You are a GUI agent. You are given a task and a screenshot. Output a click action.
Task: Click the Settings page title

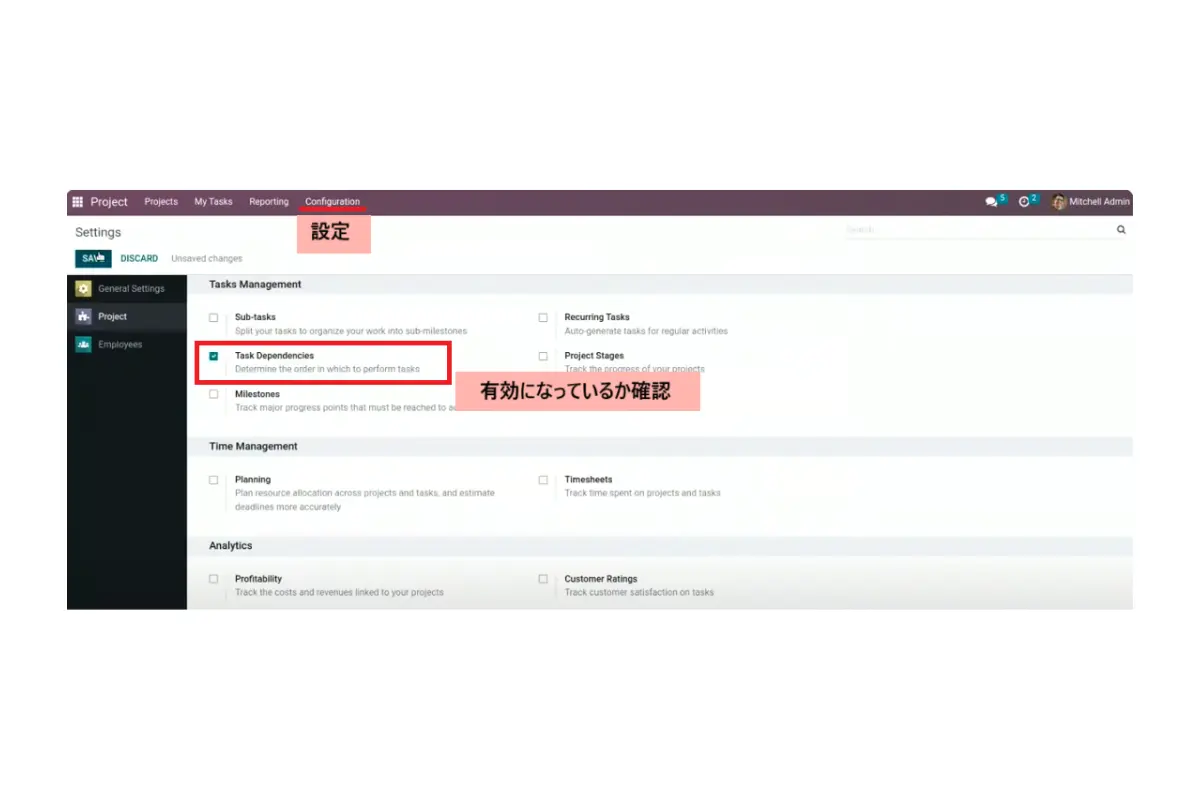click(98, 232)
